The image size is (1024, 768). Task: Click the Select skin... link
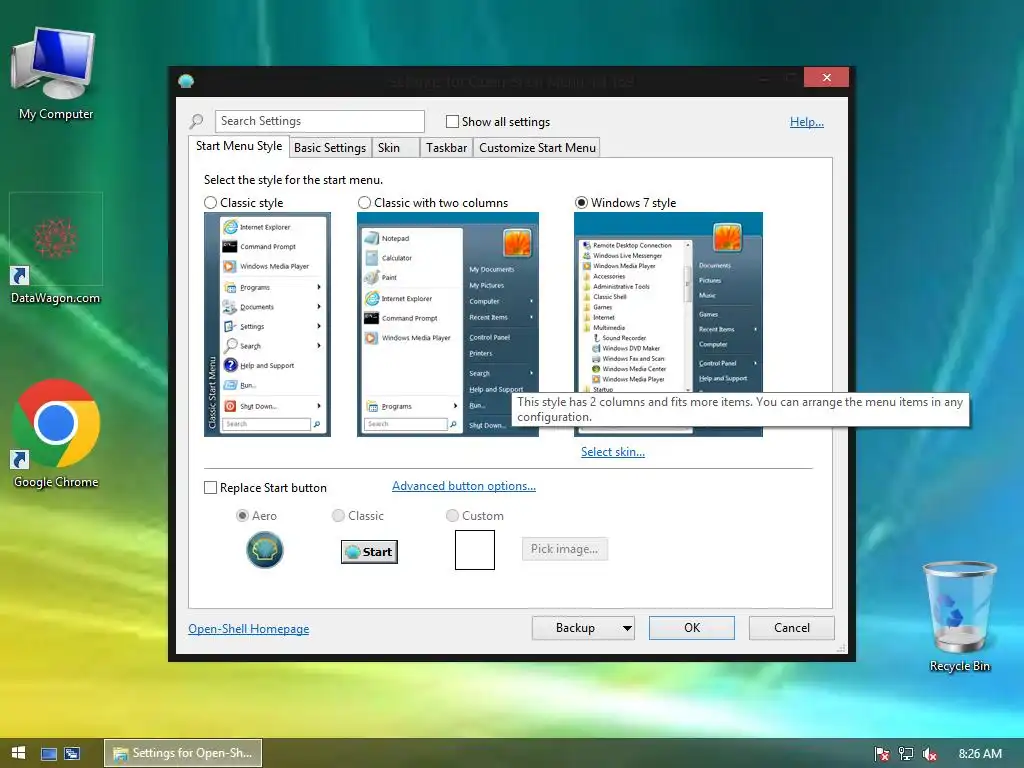pos(613,452)
